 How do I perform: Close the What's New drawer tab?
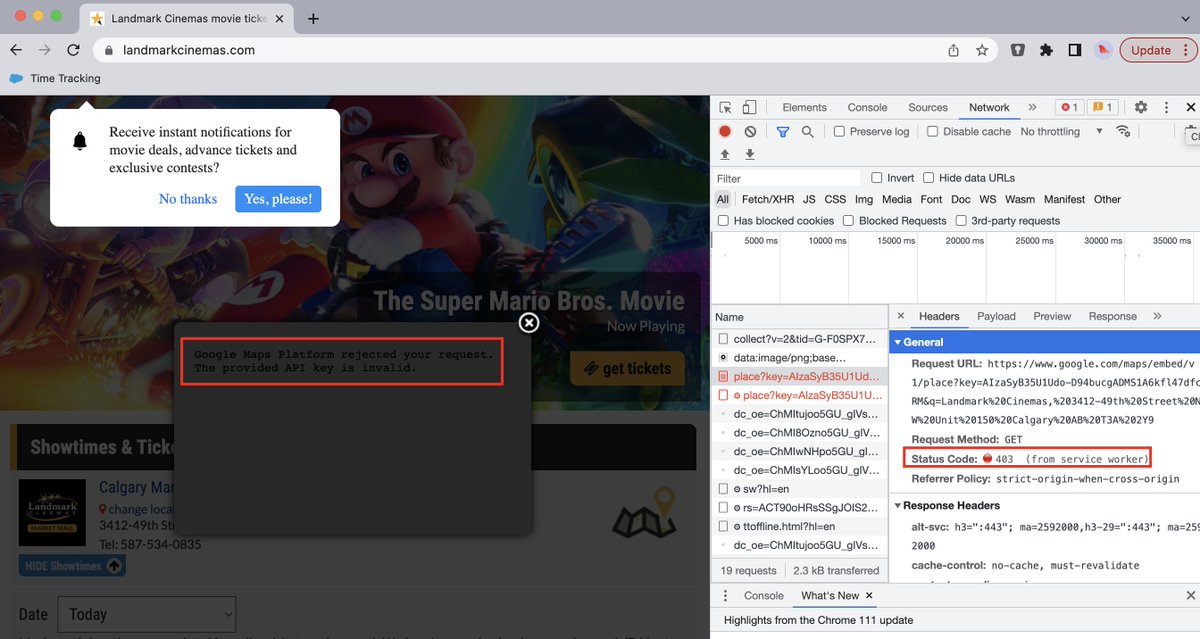point(869,595)
